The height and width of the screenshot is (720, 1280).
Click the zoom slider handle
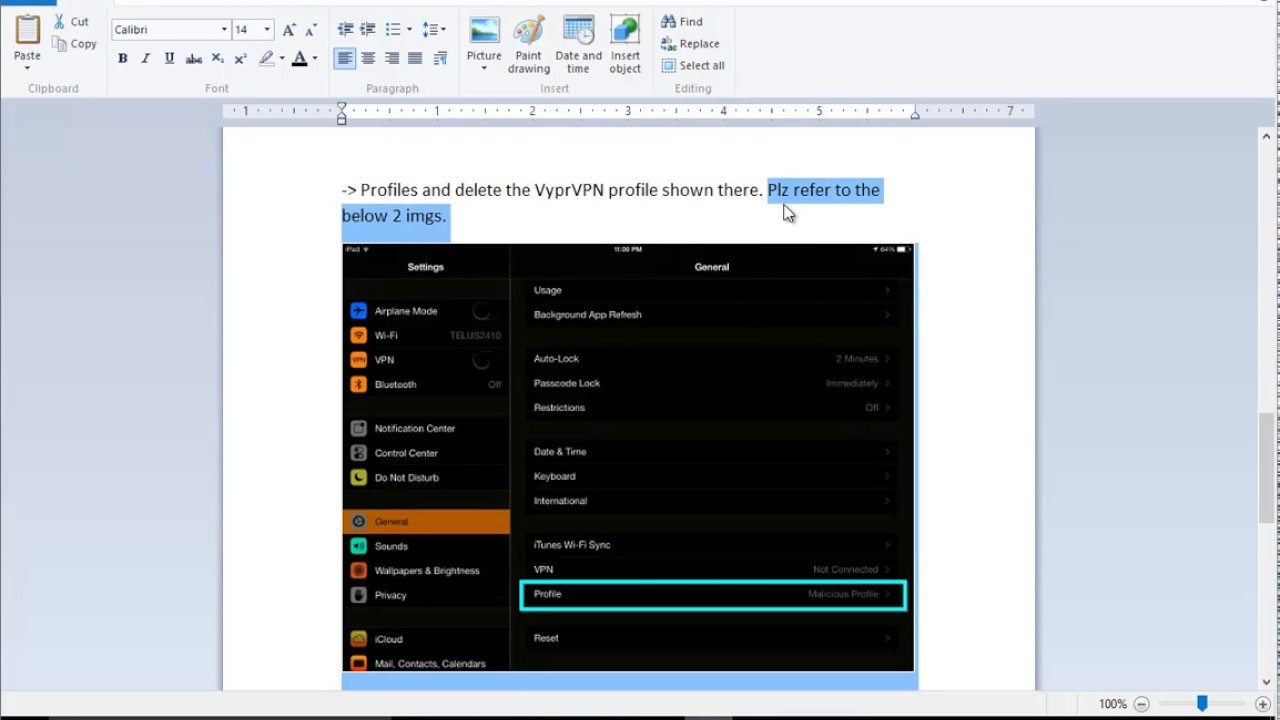click(x=1202, y=704)
